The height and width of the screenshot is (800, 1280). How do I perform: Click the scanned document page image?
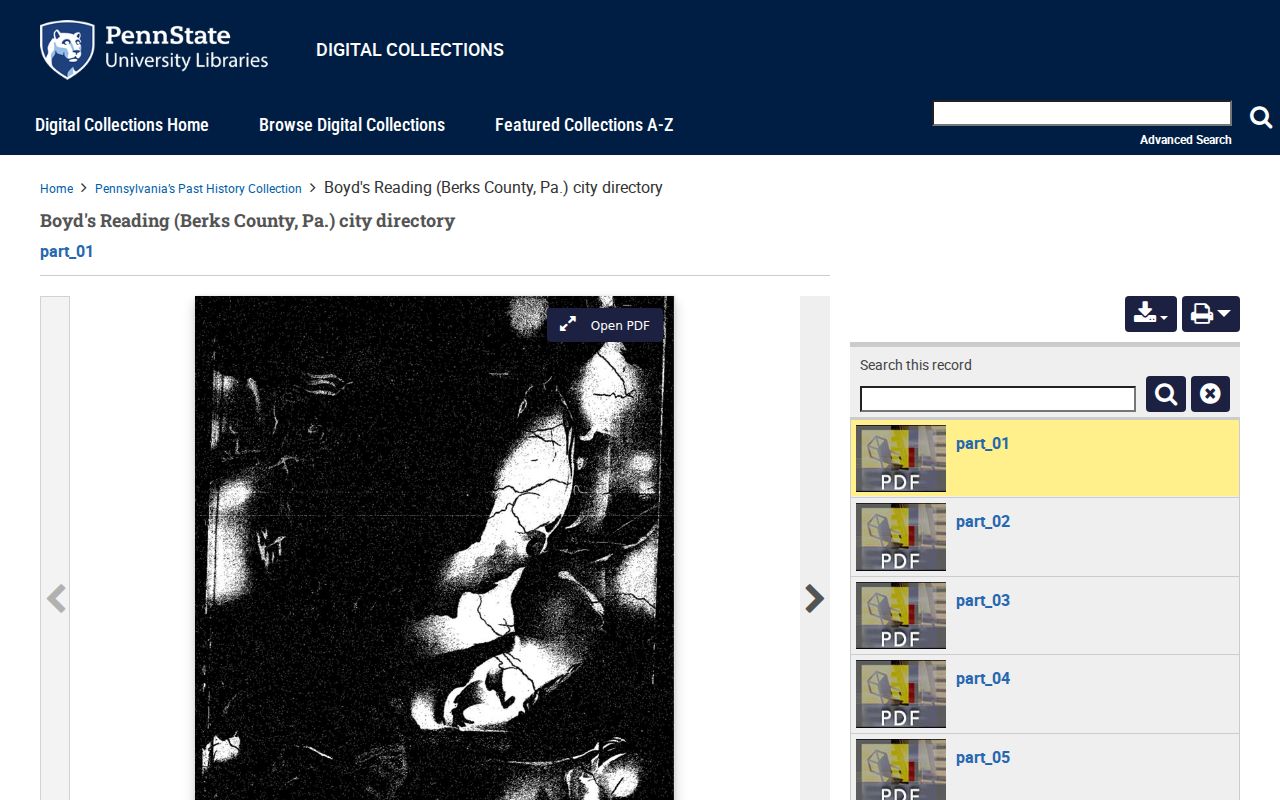click(x=434, y=548)
